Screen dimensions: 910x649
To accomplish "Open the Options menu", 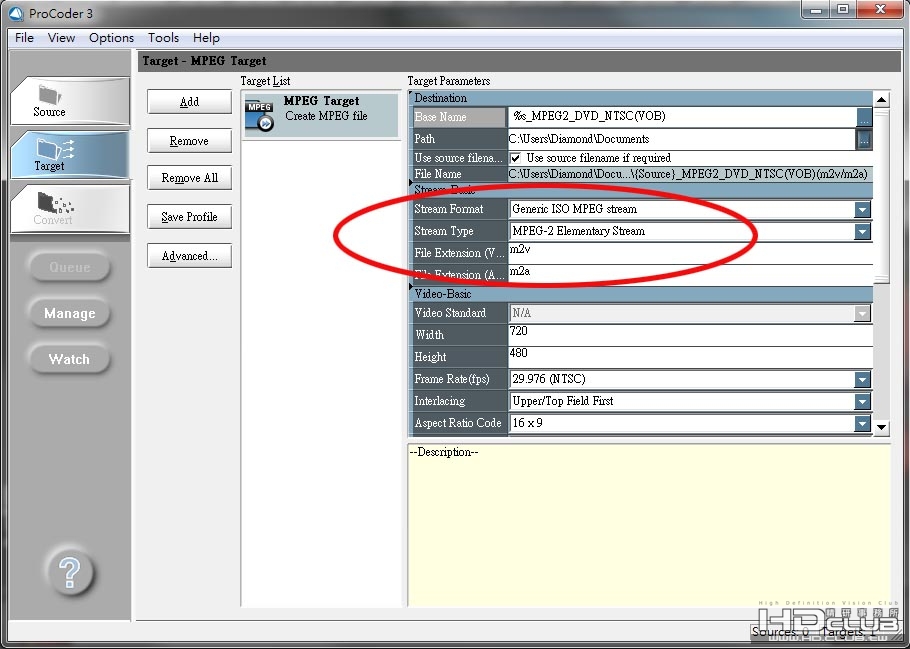I will coord(111,38).
